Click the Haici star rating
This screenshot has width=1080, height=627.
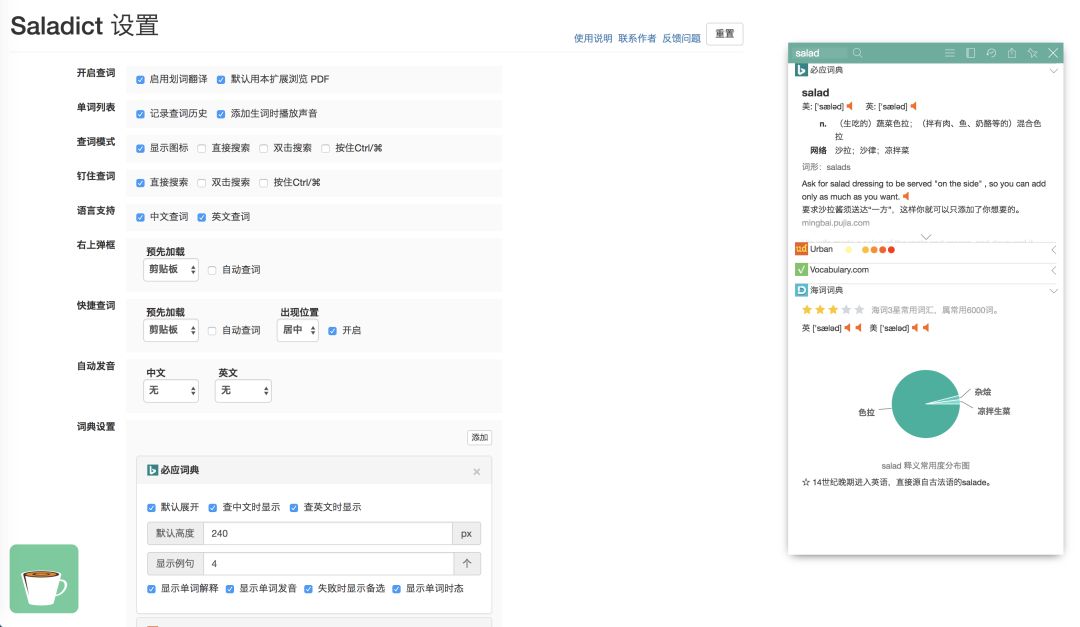(833, 310)
